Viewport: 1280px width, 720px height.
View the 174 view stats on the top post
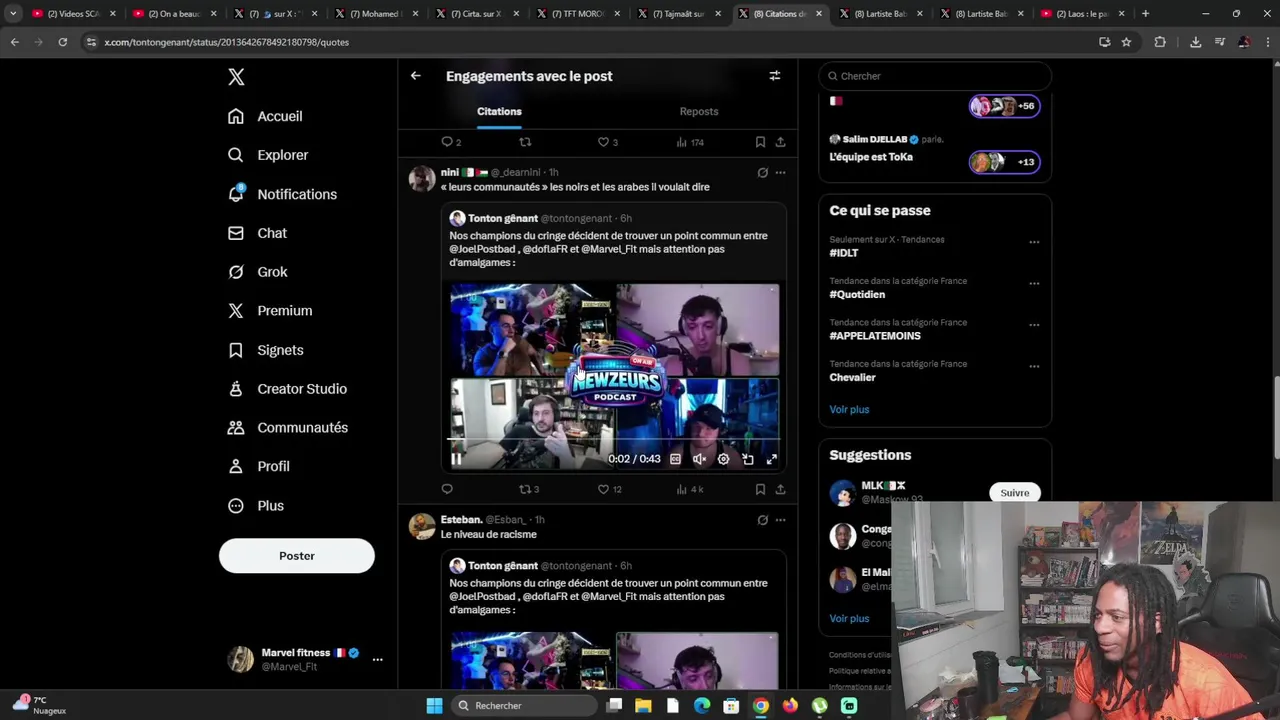click(690, 142)
